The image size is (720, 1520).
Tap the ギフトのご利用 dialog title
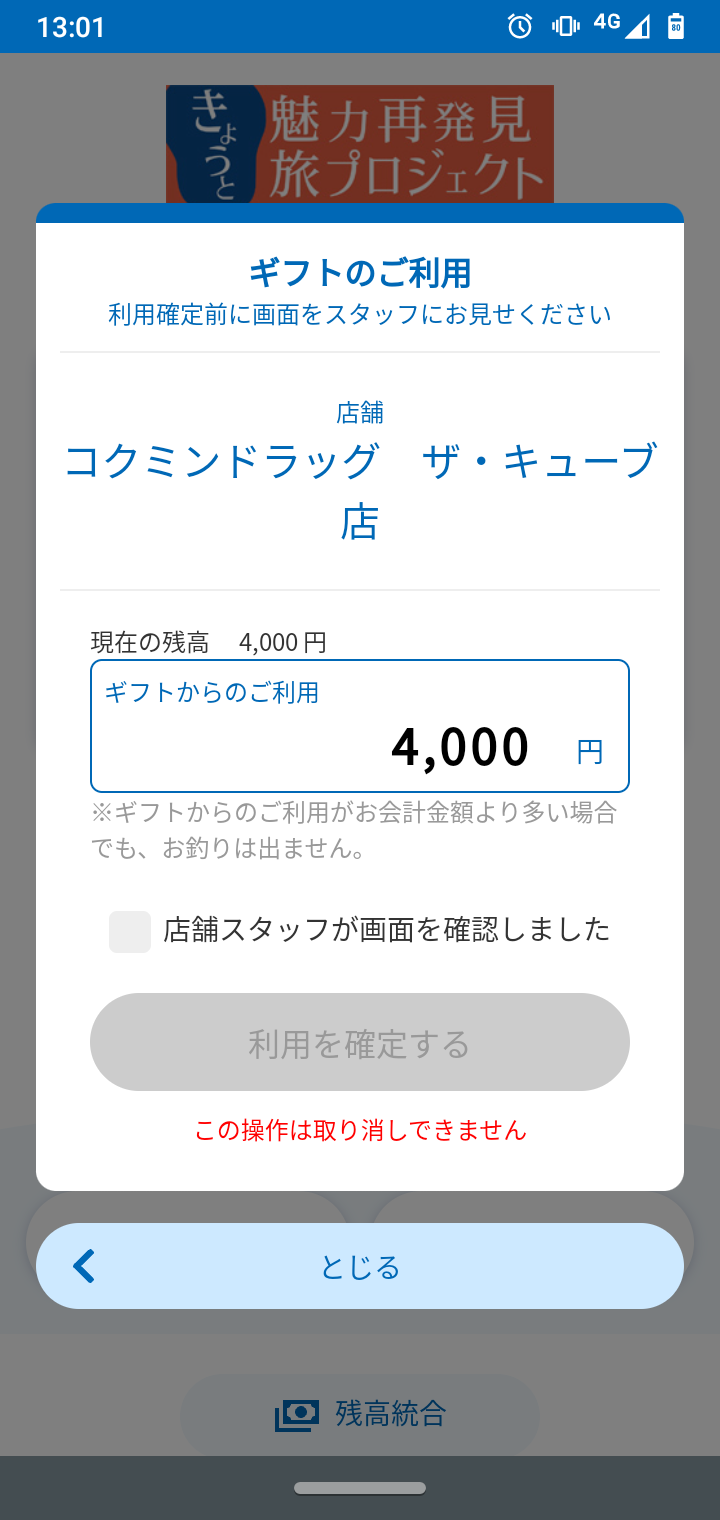coord(360,272)
